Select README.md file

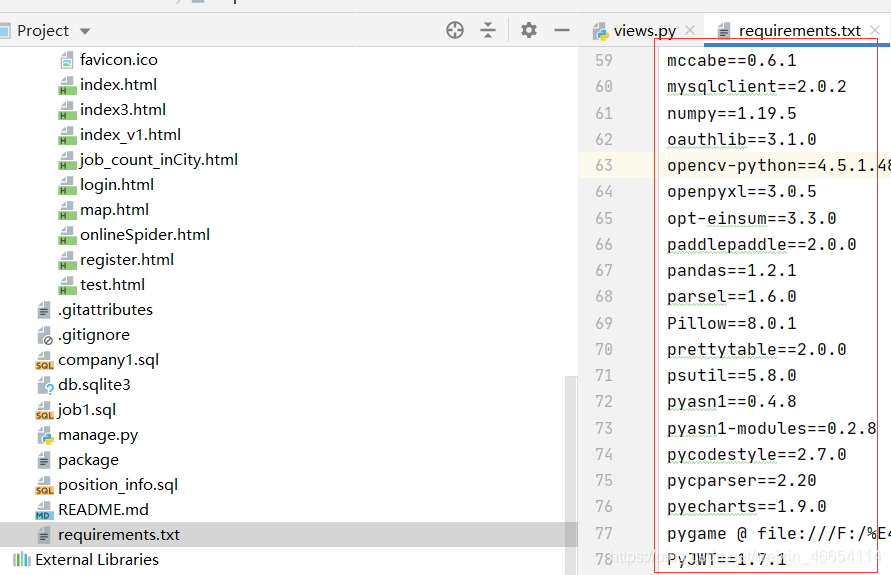click(x=103, y=510)
